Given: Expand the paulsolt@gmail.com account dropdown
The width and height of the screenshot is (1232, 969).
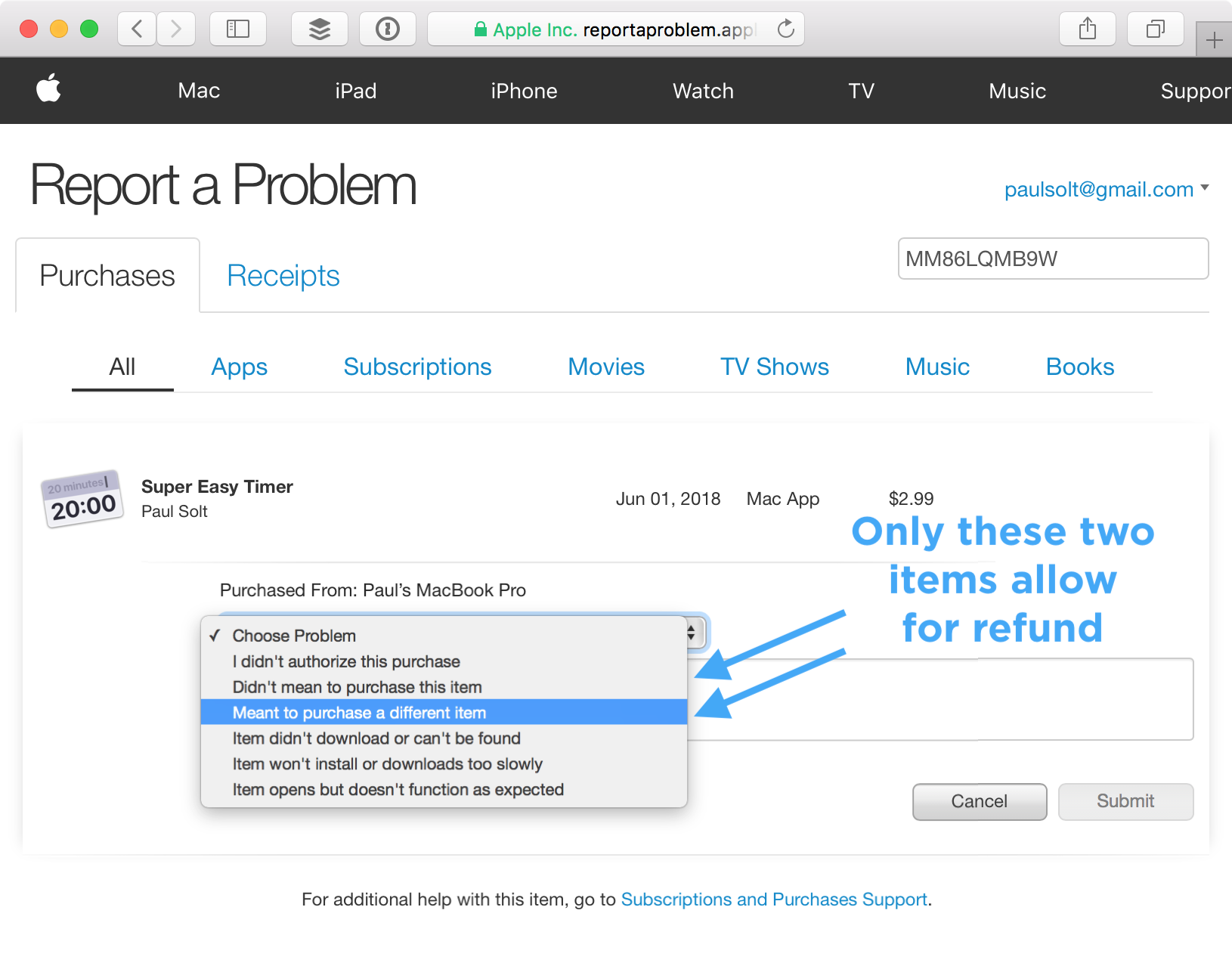Looking at the screenshot, I should coord(1107,189).
